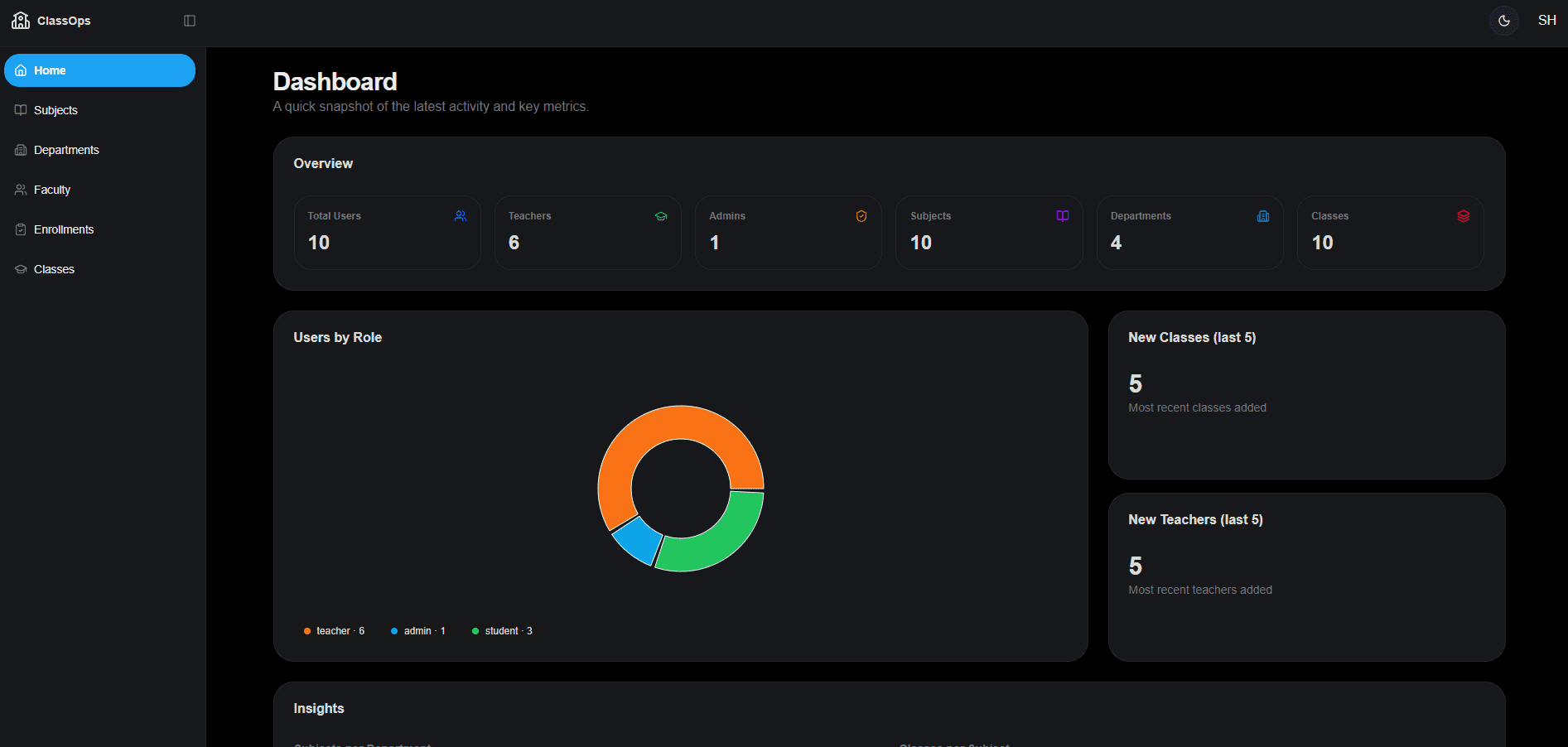This screenshot has width=1568, height=747.
Task: Click 'Most recent teachers added' text
Action: [x=1200, y=590]
